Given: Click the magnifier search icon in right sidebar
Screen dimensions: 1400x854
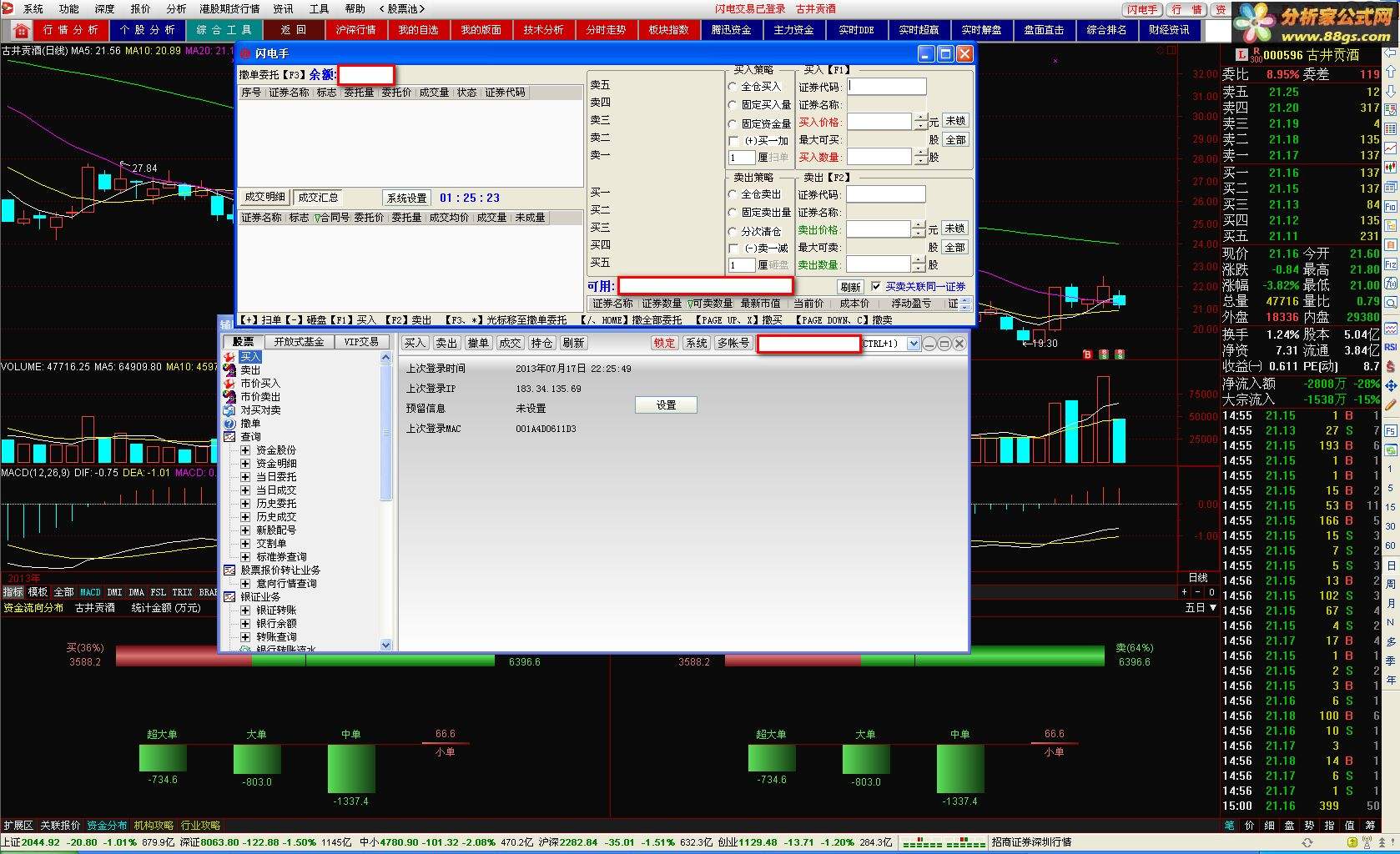Looking at the screenshot, I should tap(1390, 303).
